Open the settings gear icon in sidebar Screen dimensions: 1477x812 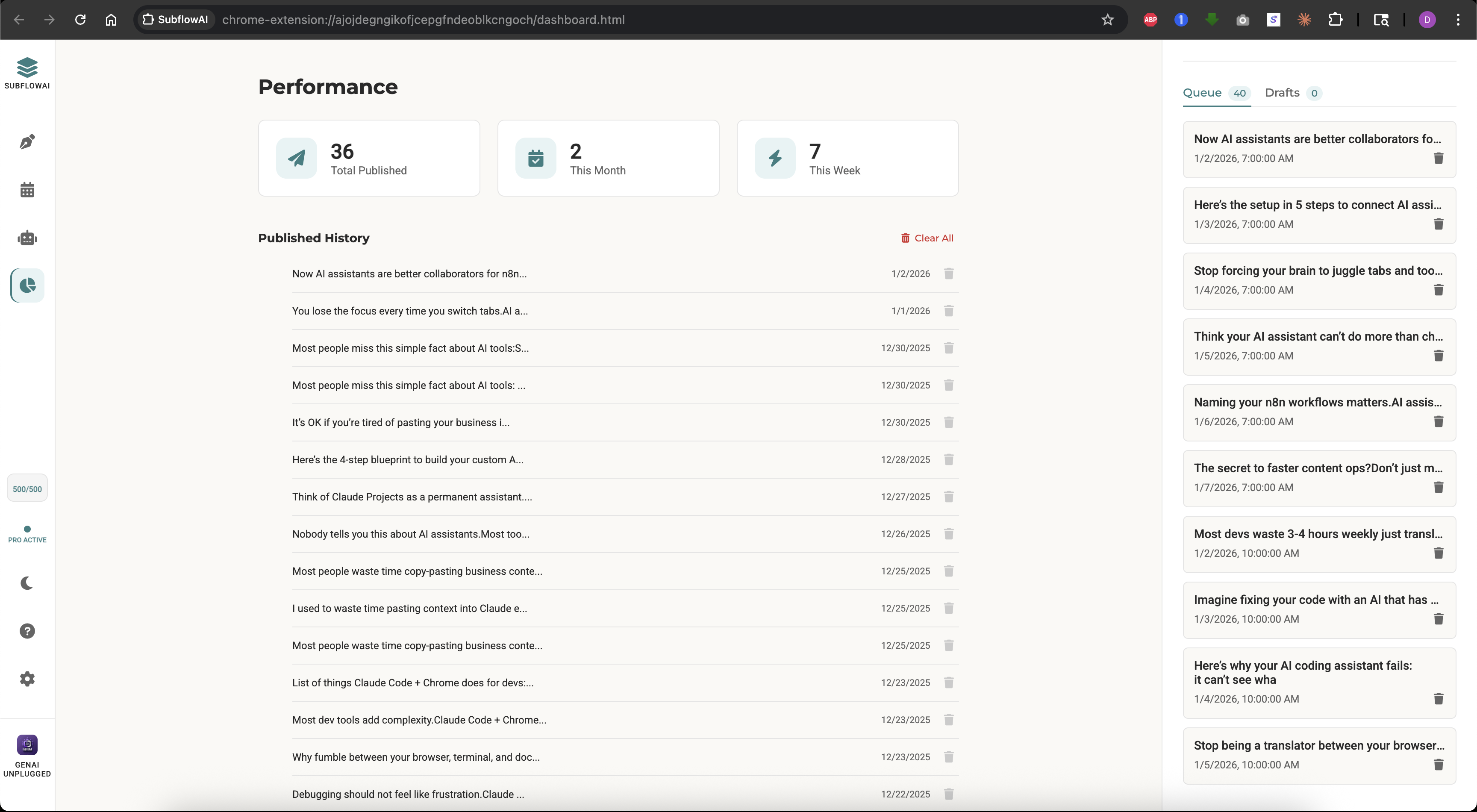[x=27, y=679]
